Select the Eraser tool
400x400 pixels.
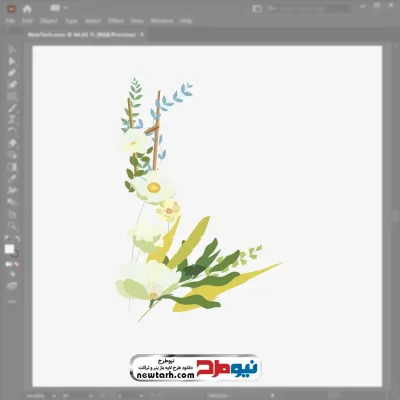click(x=12, y=143)
